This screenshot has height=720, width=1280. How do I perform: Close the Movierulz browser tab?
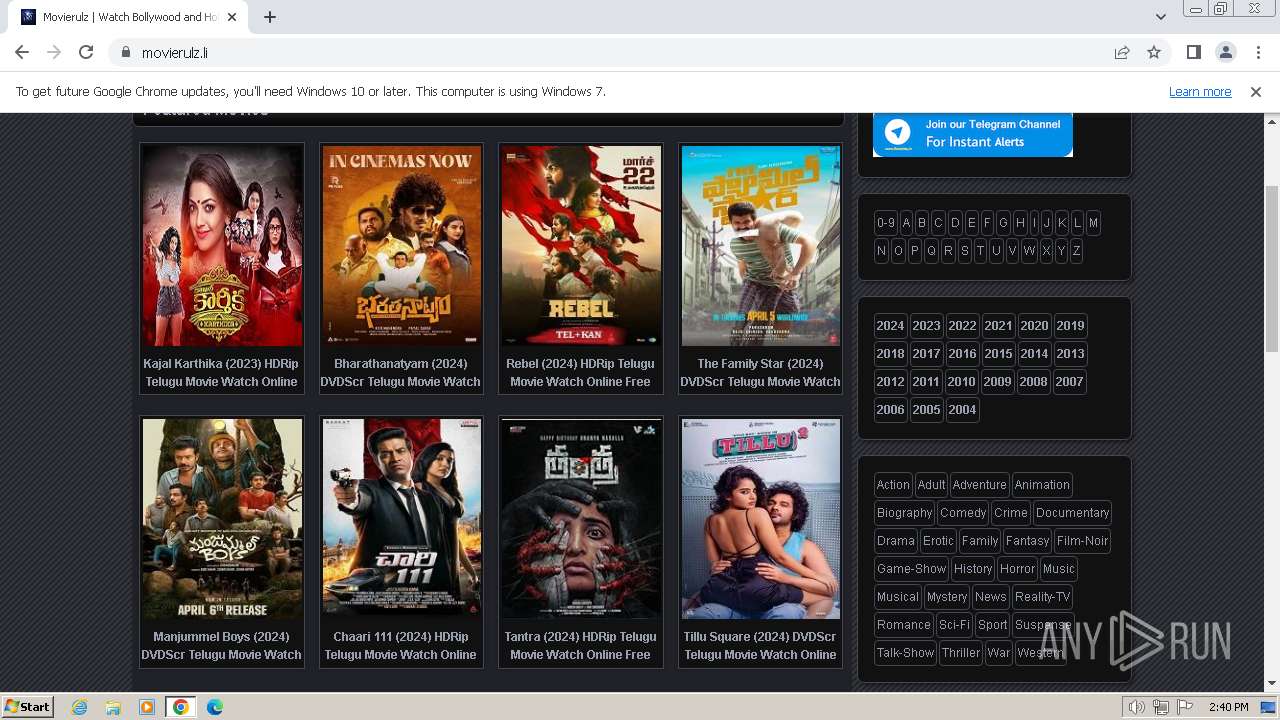(x=232, y=17)
